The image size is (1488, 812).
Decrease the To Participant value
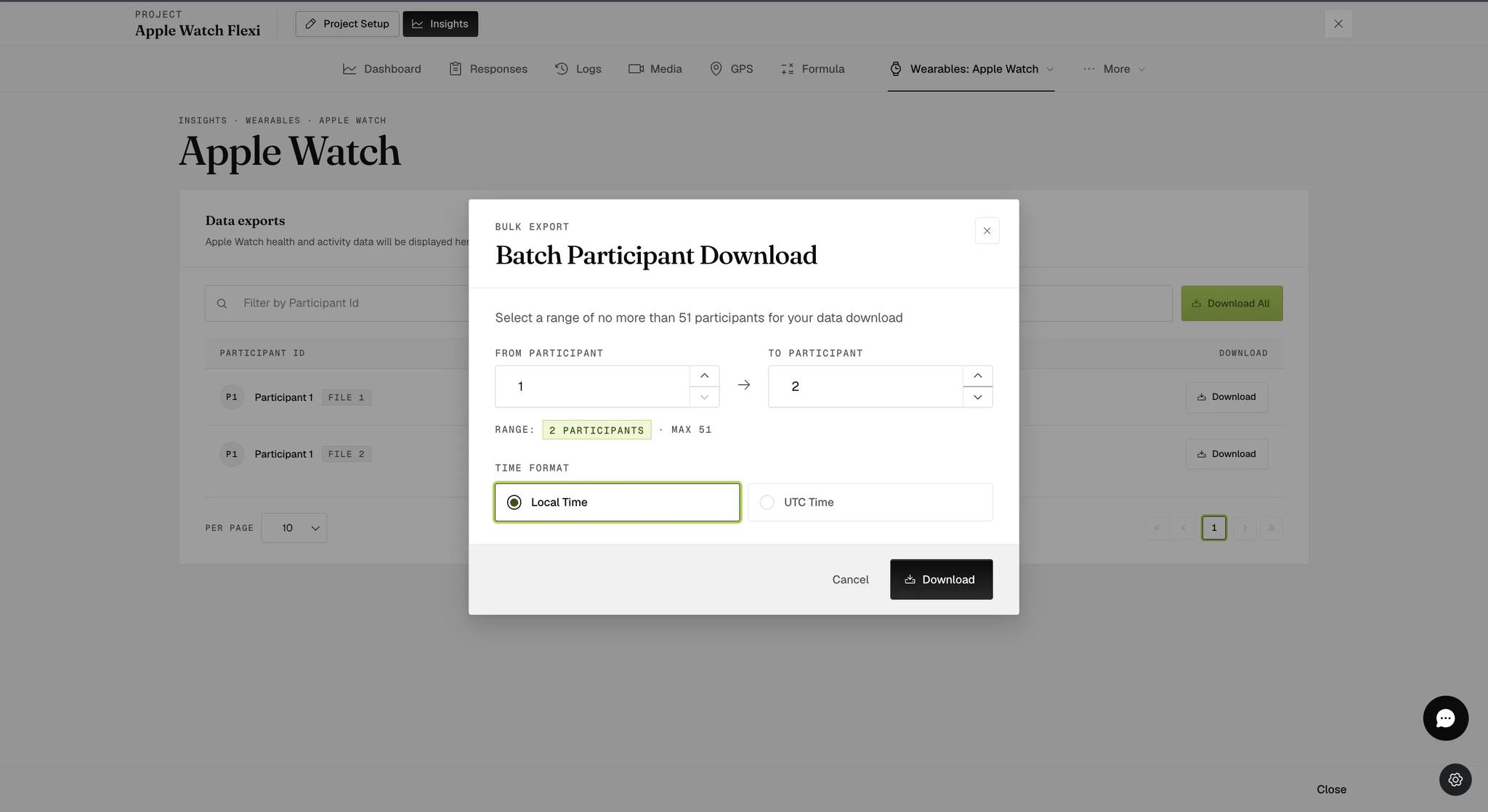click(x=977, y=397)
